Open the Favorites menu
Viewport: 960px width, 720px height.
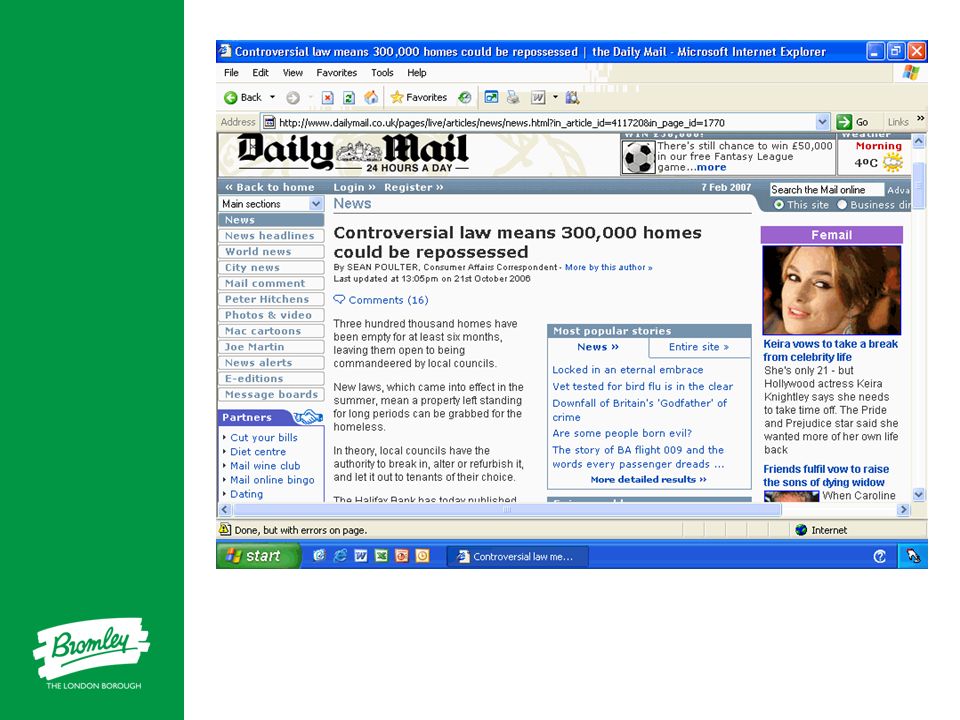(x=337, y=73)
